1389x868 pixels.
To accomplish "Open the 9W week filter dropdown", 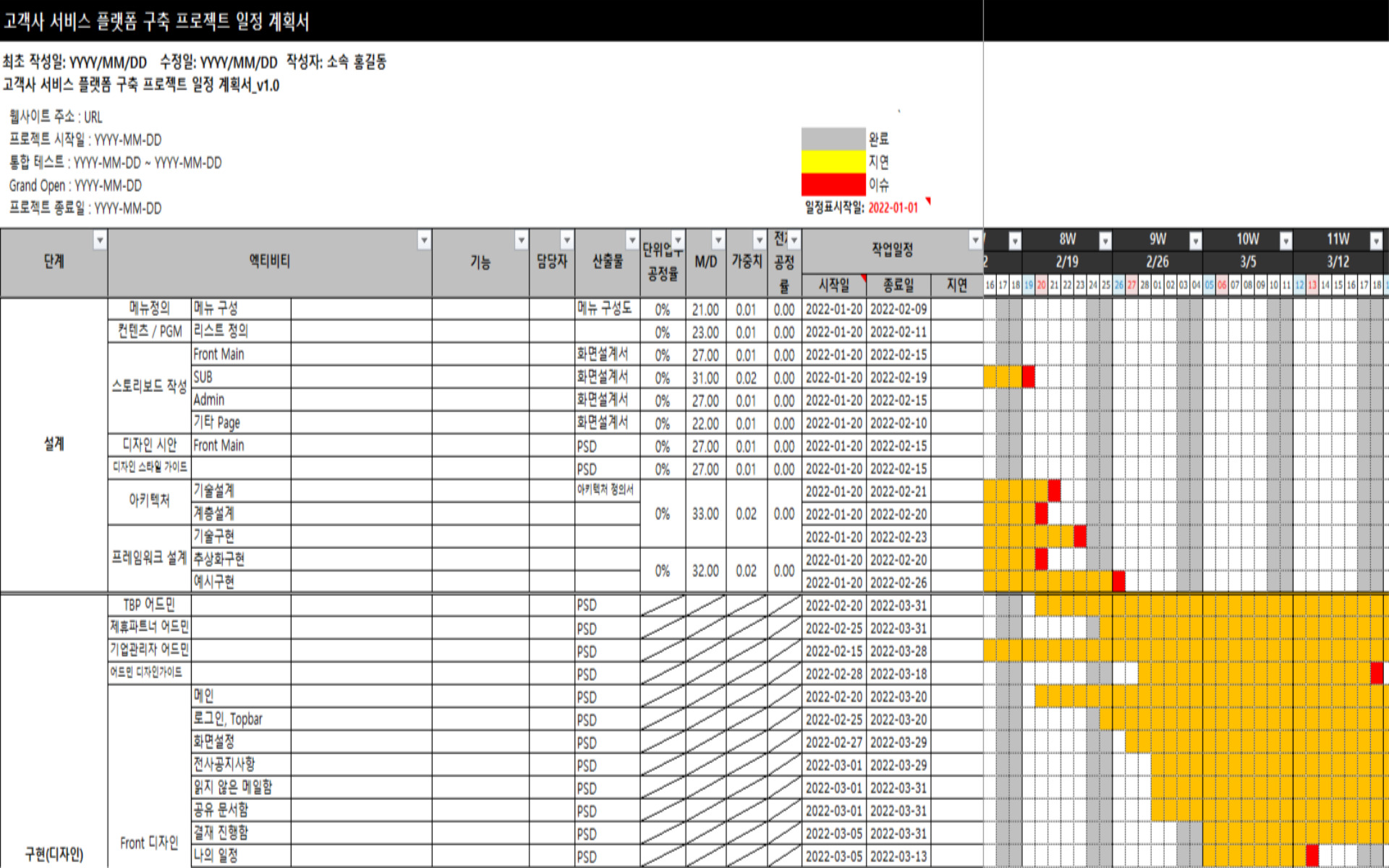I will pos(1195,241).
